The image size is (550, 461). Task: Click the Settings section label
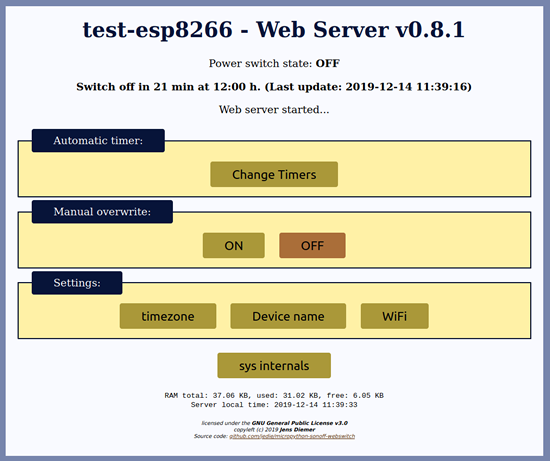pyautogui.click(x=77, y=283)
